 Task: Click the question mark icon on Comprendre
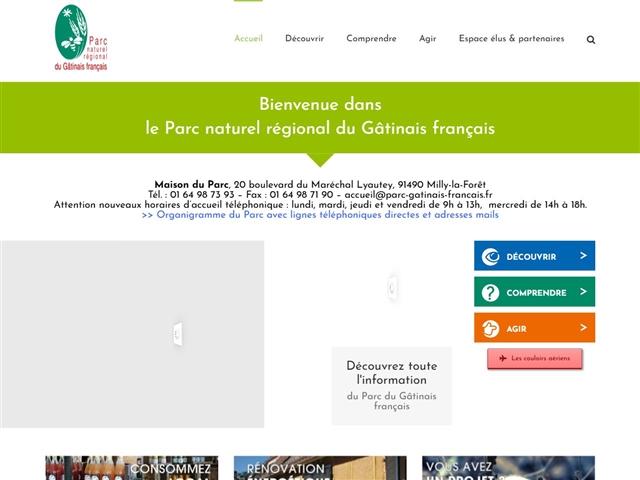490,293
